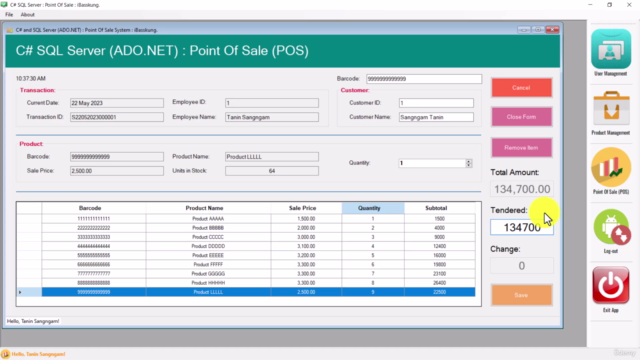Click the Log-out android icon
Viewport: 640px width, 360px height.
pos(612,227)
